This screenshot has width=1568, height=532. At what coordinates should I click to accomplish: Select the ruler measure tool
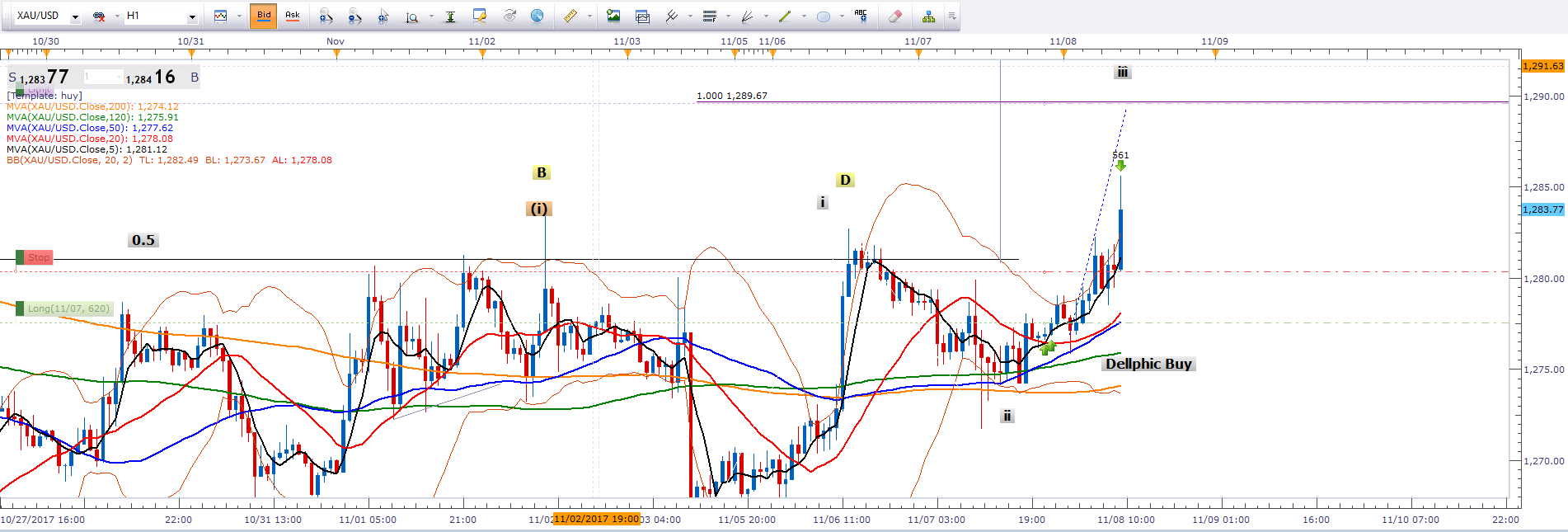point(570,16)
